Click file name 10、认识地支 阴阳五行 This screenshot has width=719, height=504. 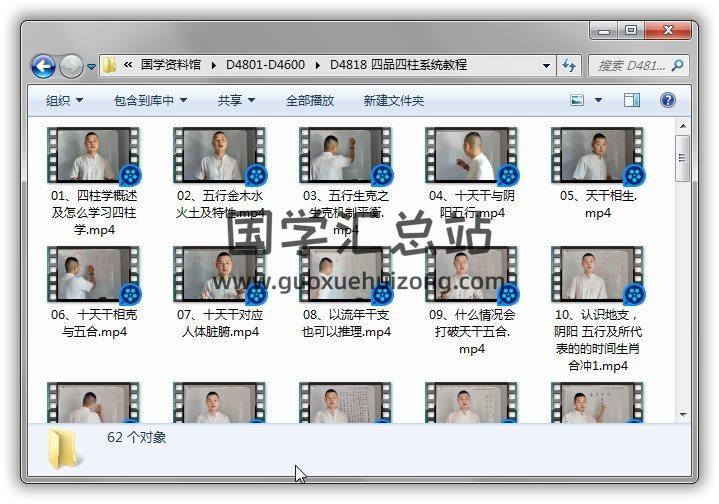(598, 340)
